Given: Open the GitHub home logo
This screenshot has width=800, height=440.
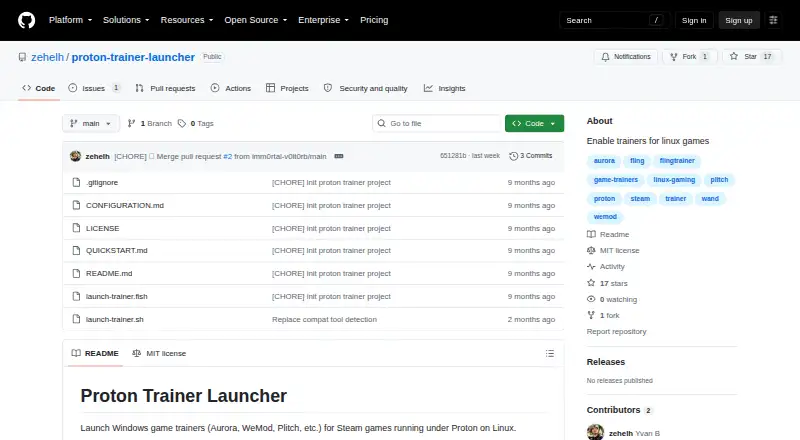Looking at the screenshot, I should (27, 20).
